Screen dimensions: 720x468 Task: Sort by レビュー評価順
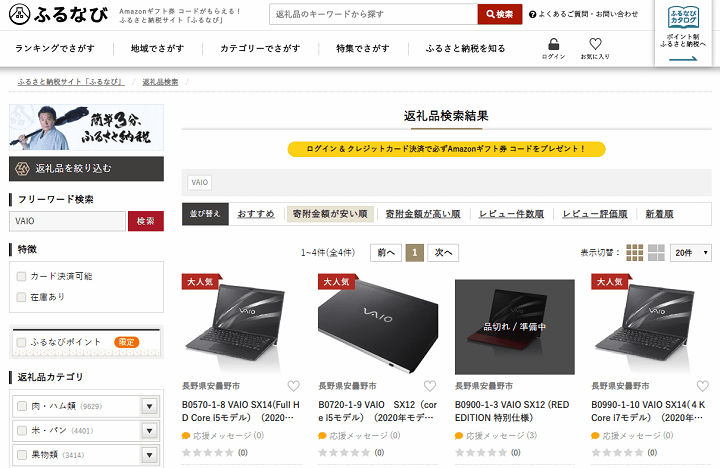[x=595, y=214]
